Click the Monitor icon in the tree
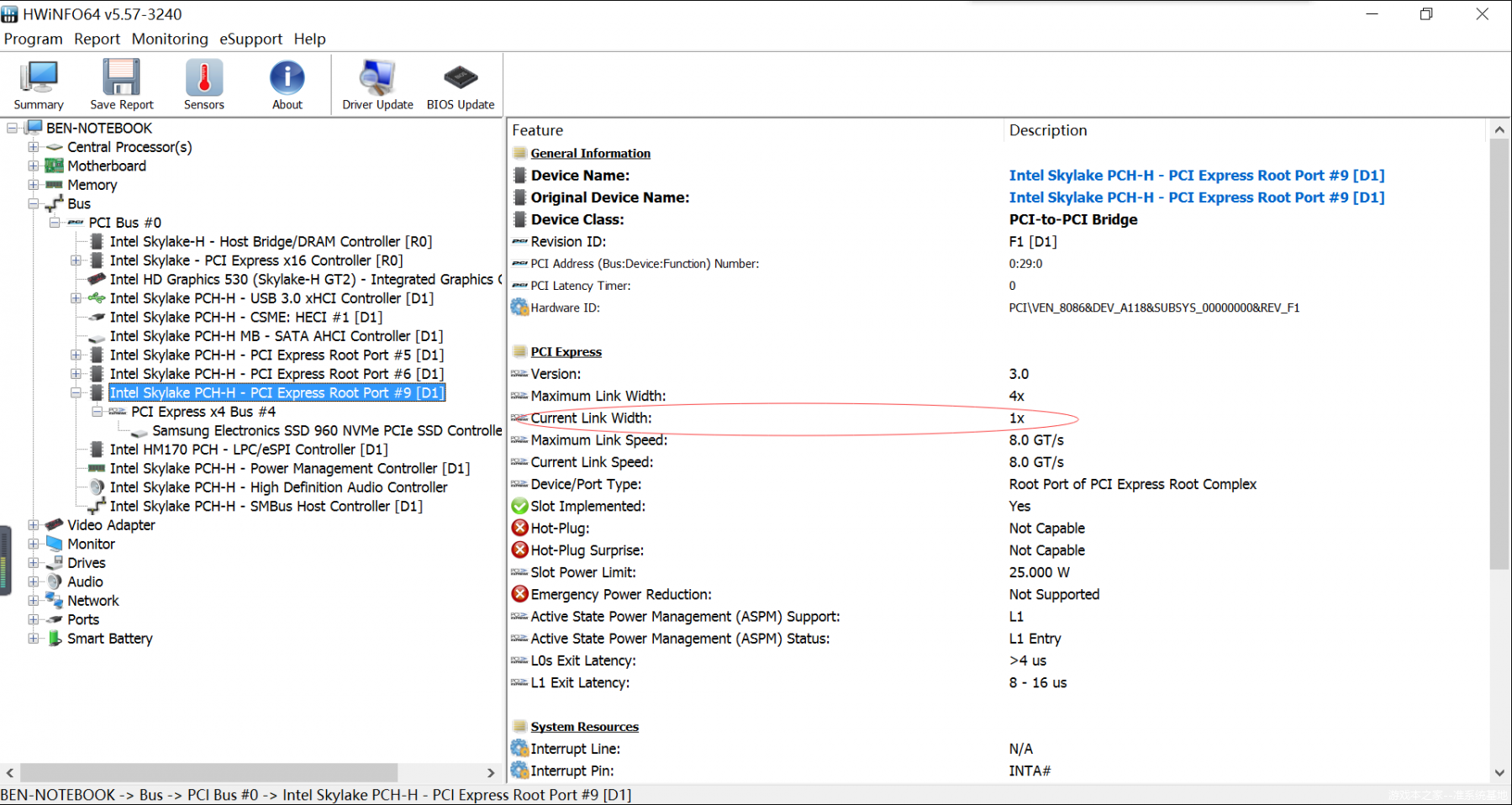 55,544
